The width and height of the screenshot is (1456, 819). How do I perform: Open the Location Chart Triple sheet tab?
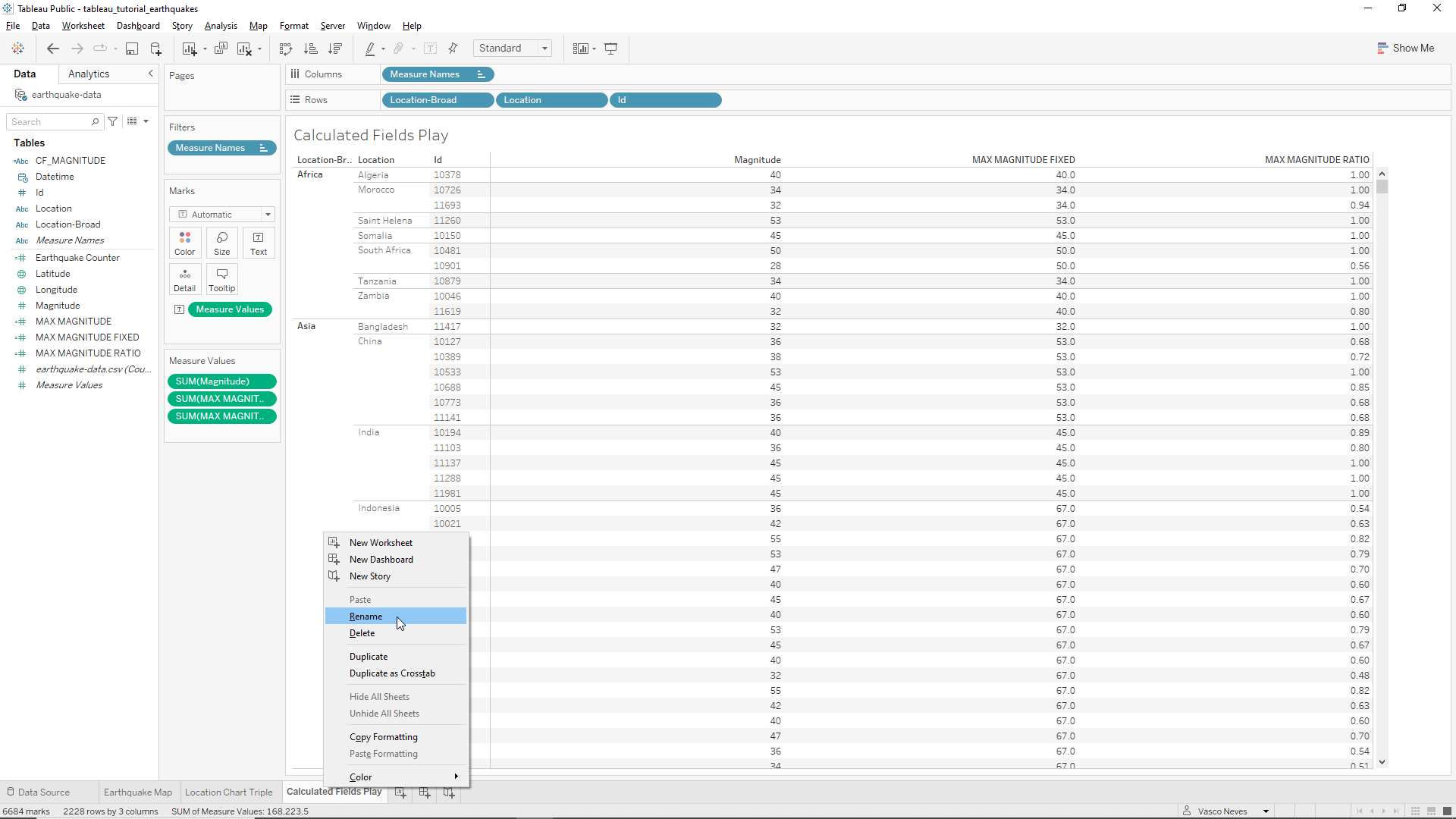coord(229,792)
